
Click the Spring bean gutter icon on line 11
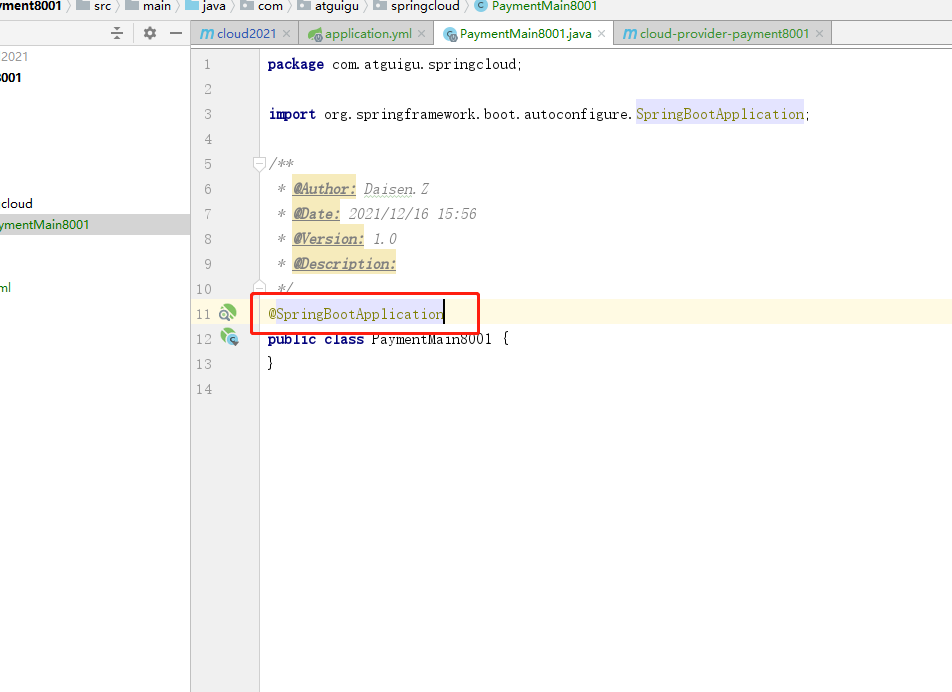228,313
